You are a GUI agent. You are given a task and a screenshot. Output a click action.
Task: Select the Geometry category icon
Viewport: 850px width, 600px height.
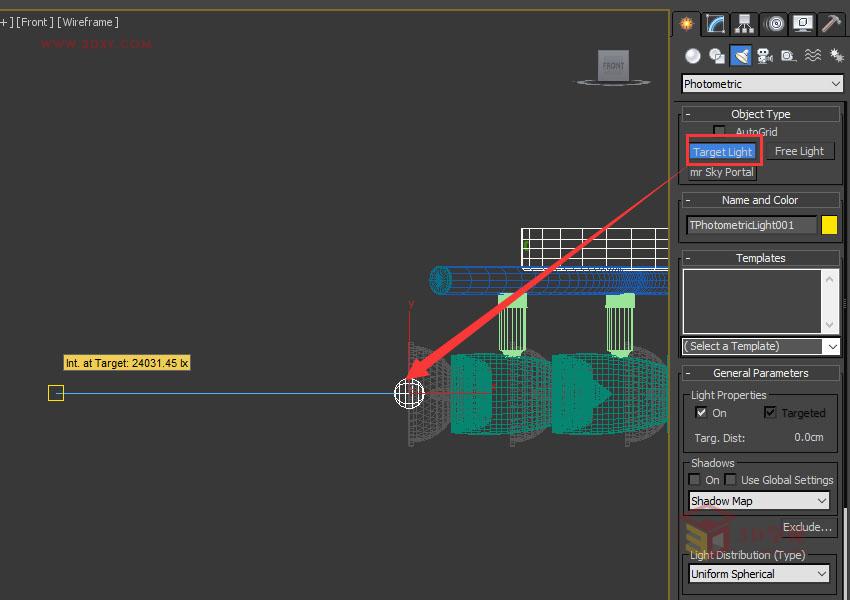tap(692, 55)
